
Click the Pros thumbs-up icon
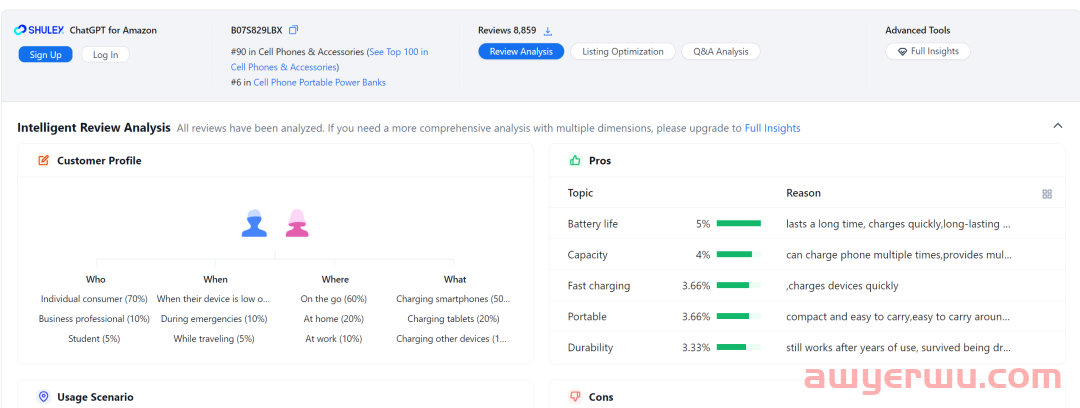point(575,161)
